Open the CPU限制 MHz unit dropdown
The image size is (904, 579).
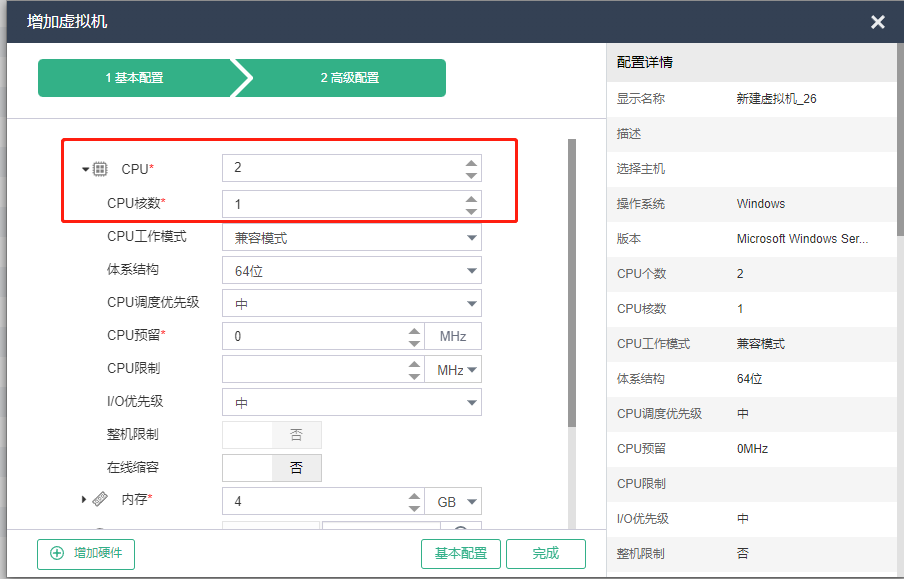click(x=453, y=370)
